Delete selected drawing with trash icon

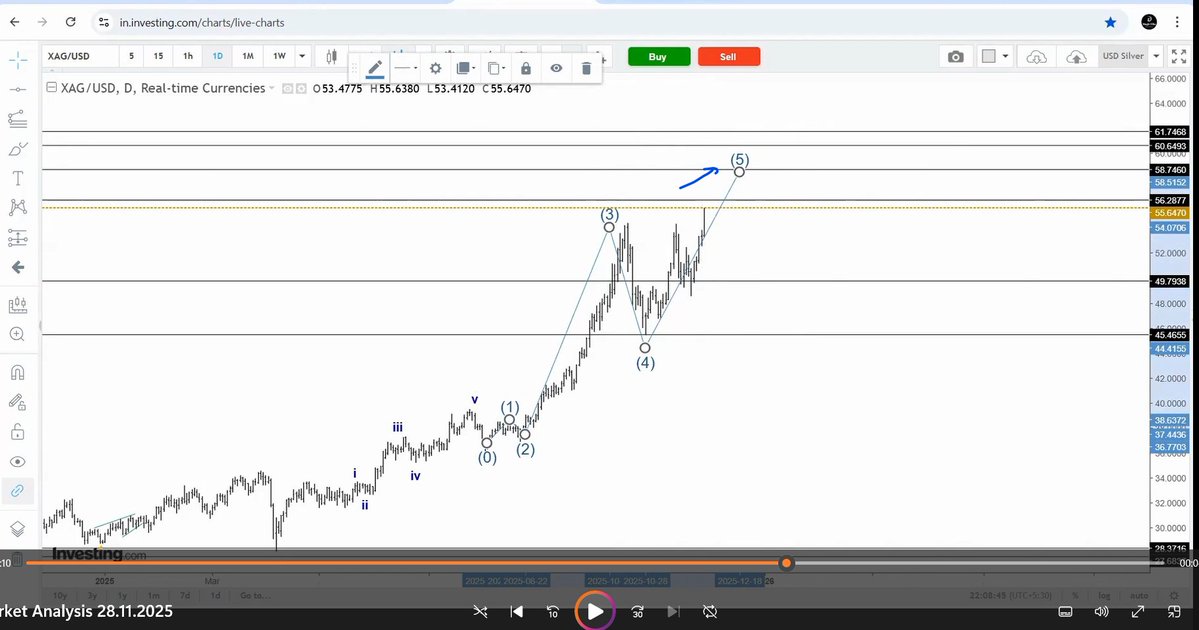pos(586,68)
